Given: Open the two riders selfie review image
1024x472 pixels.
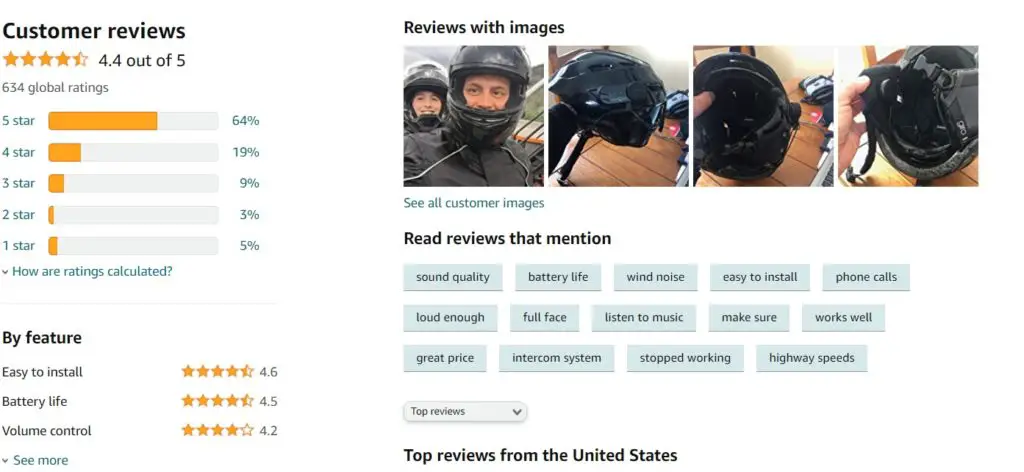Looking at the screenshot, I should tap(473, 116).
